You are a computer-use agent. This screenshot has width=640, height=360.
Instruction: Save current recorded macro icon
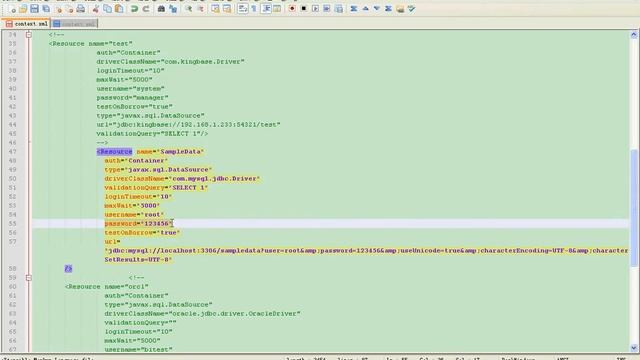click(338, 9)
